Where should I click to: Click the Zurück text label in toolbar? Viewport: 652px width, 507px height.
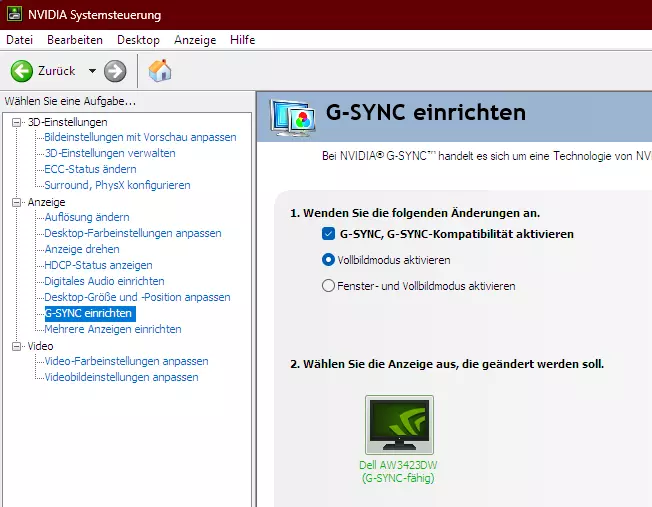[x=57, y=71]
